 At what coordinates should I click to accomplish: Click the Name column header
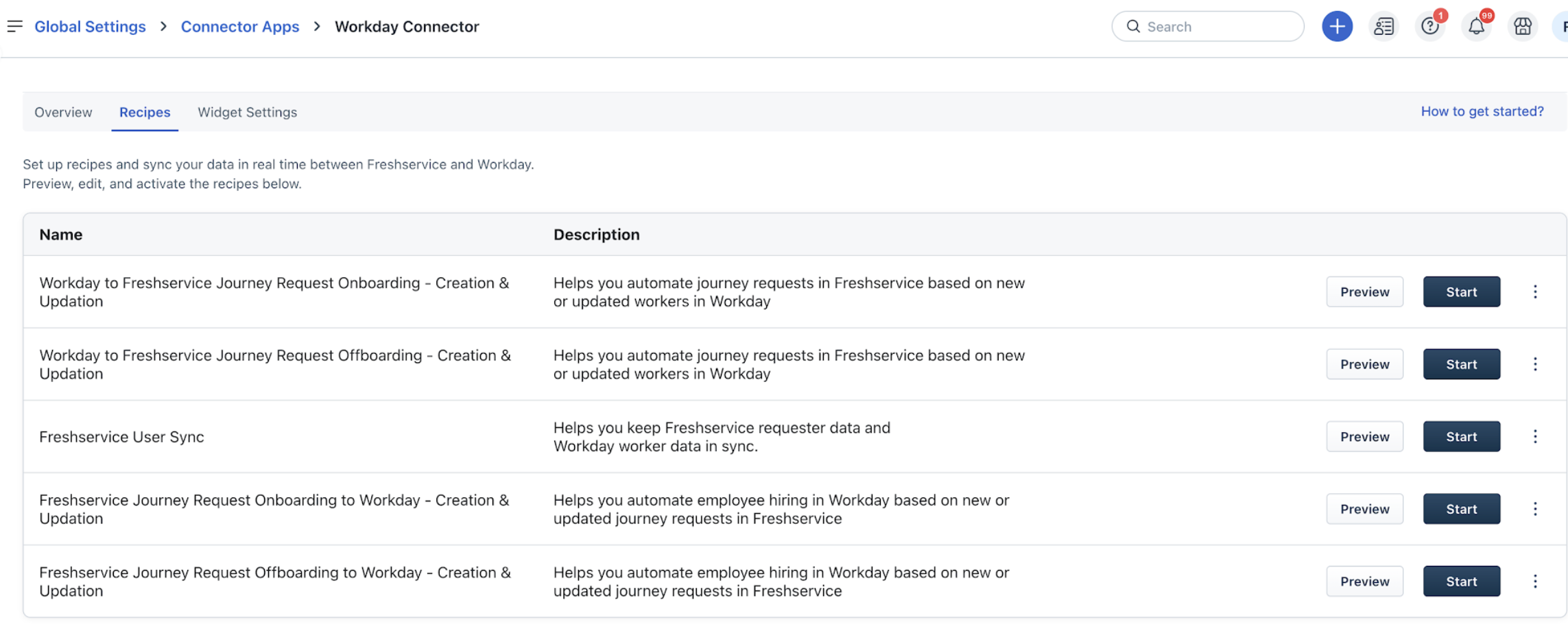[60, 235]
